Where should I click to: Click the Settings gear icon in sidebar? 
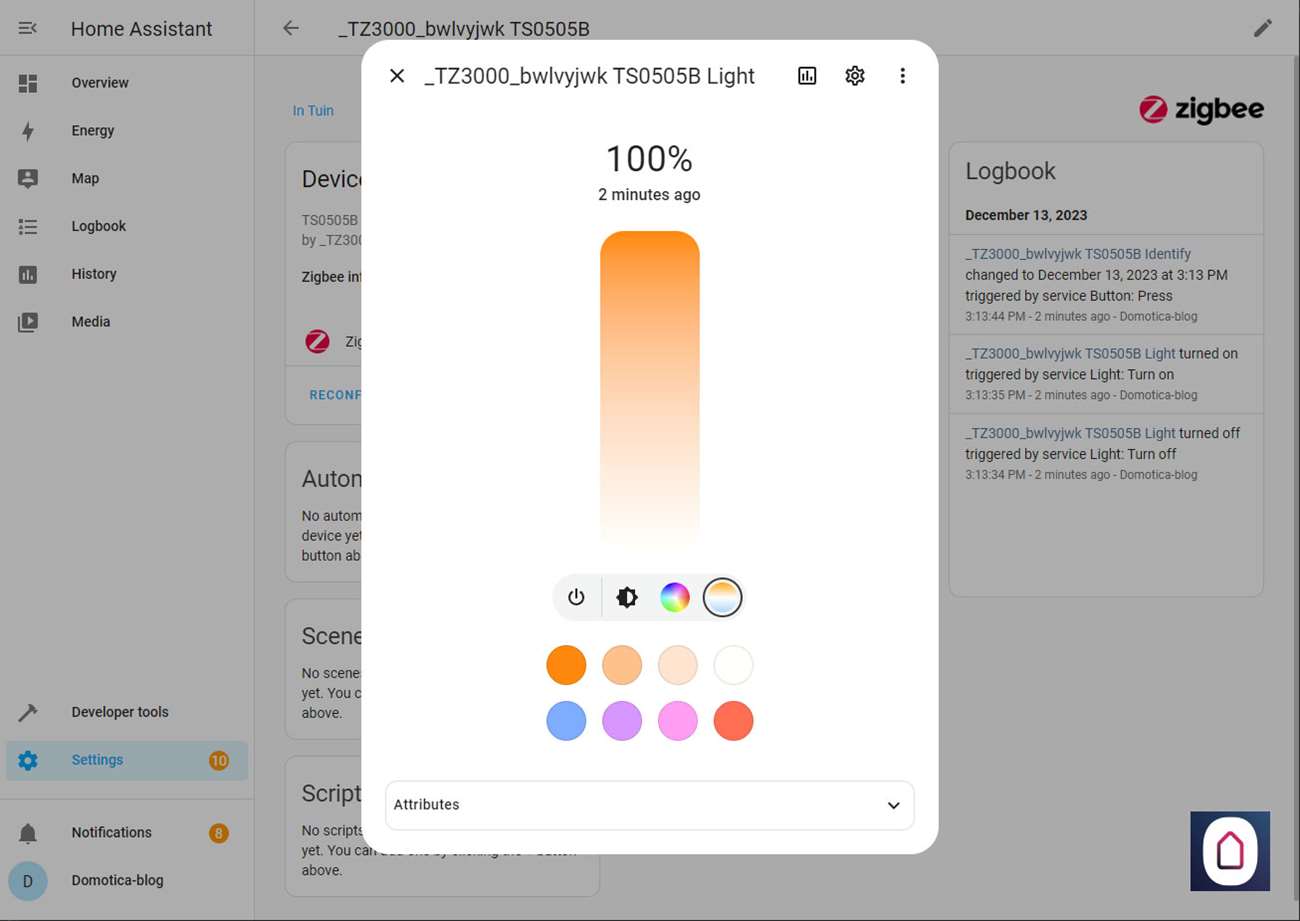[x=28, y=760]
